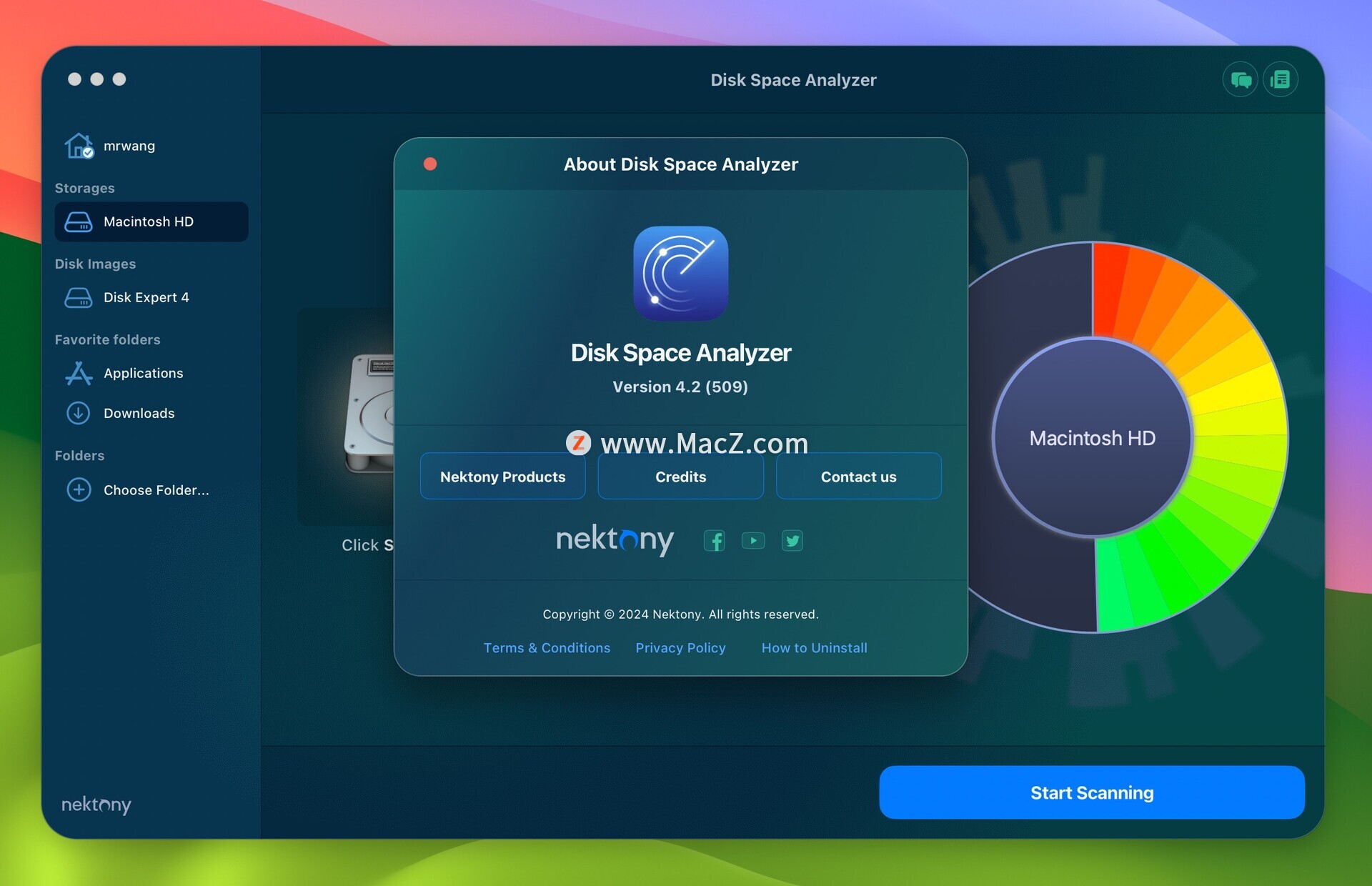Click the Disk Images section header
Viewport: 1372px width, 886px height.
point(96,264)
